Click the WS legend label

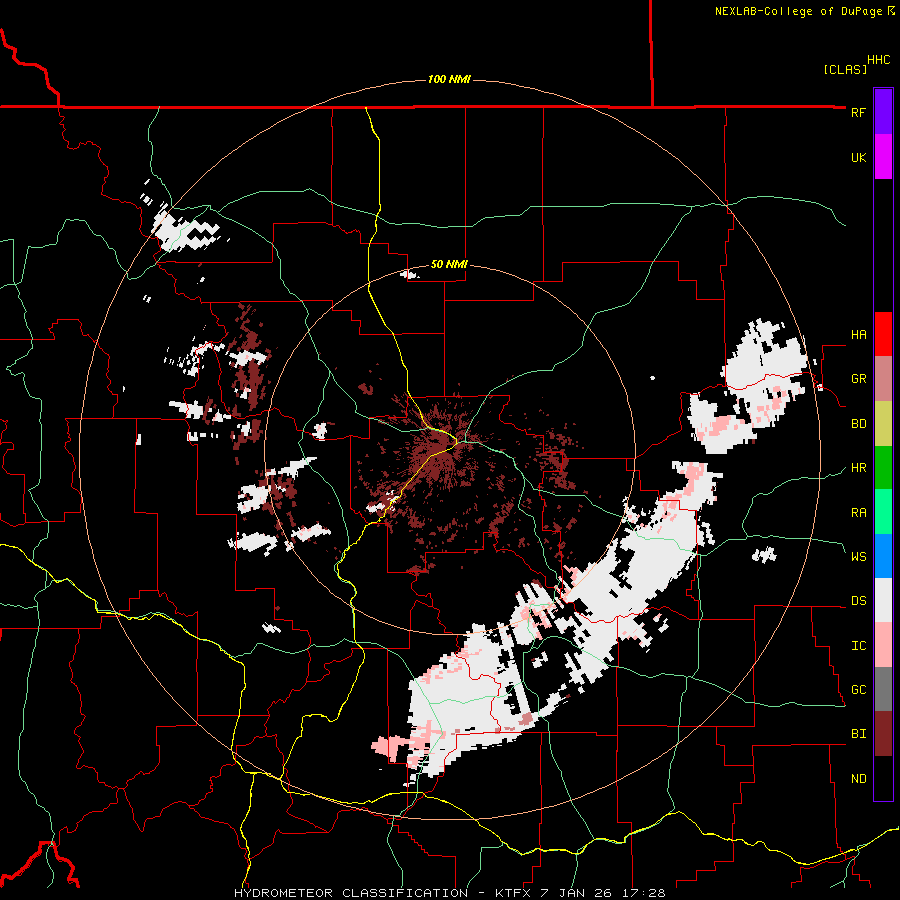point(858,557)
